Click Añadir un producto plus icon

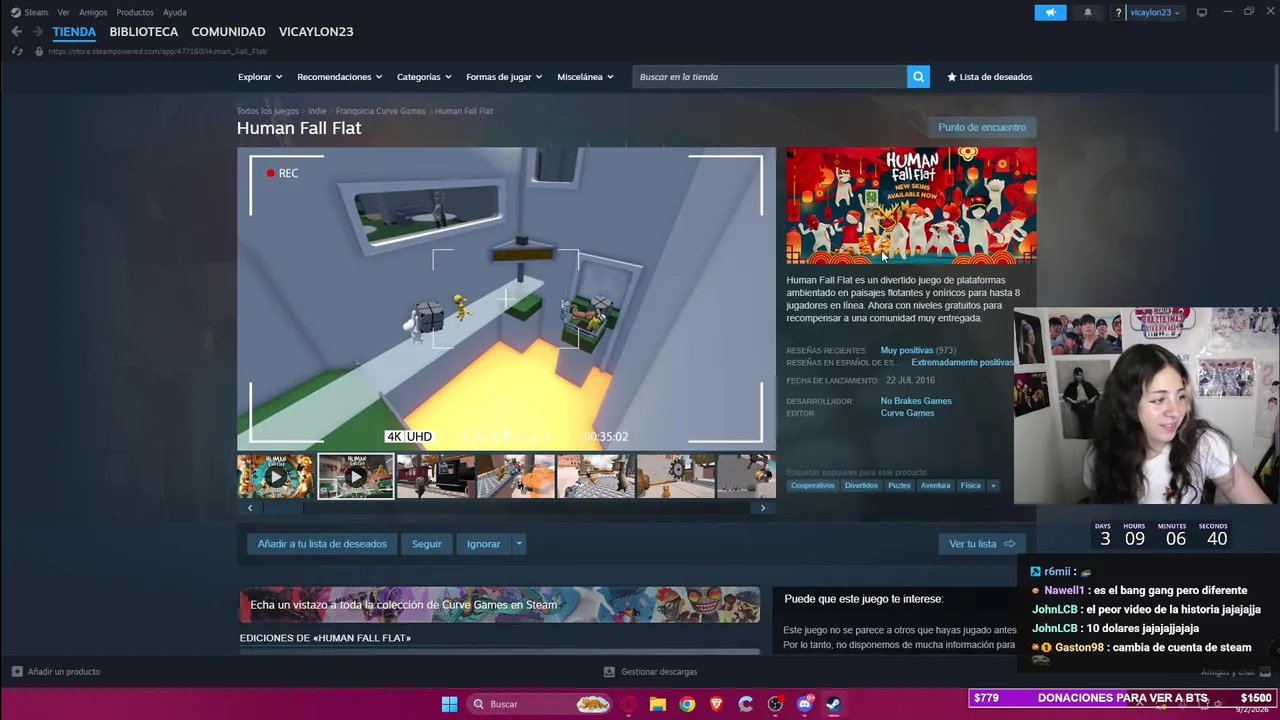click(17, 672)
